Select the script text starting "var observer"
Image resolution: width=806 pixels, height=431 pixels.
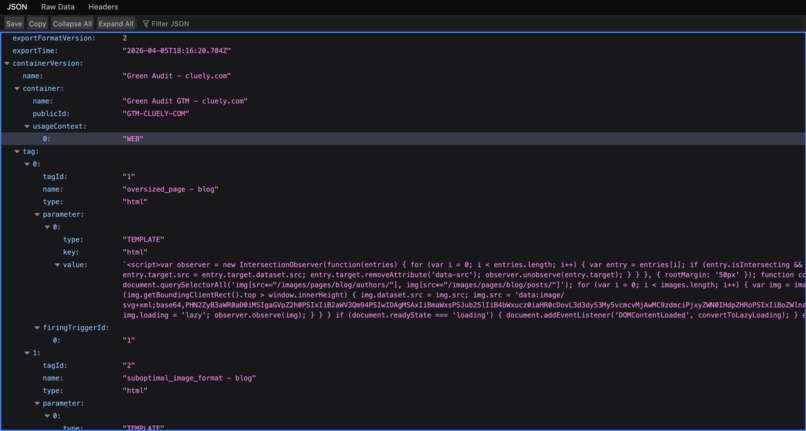coord(464,290)
